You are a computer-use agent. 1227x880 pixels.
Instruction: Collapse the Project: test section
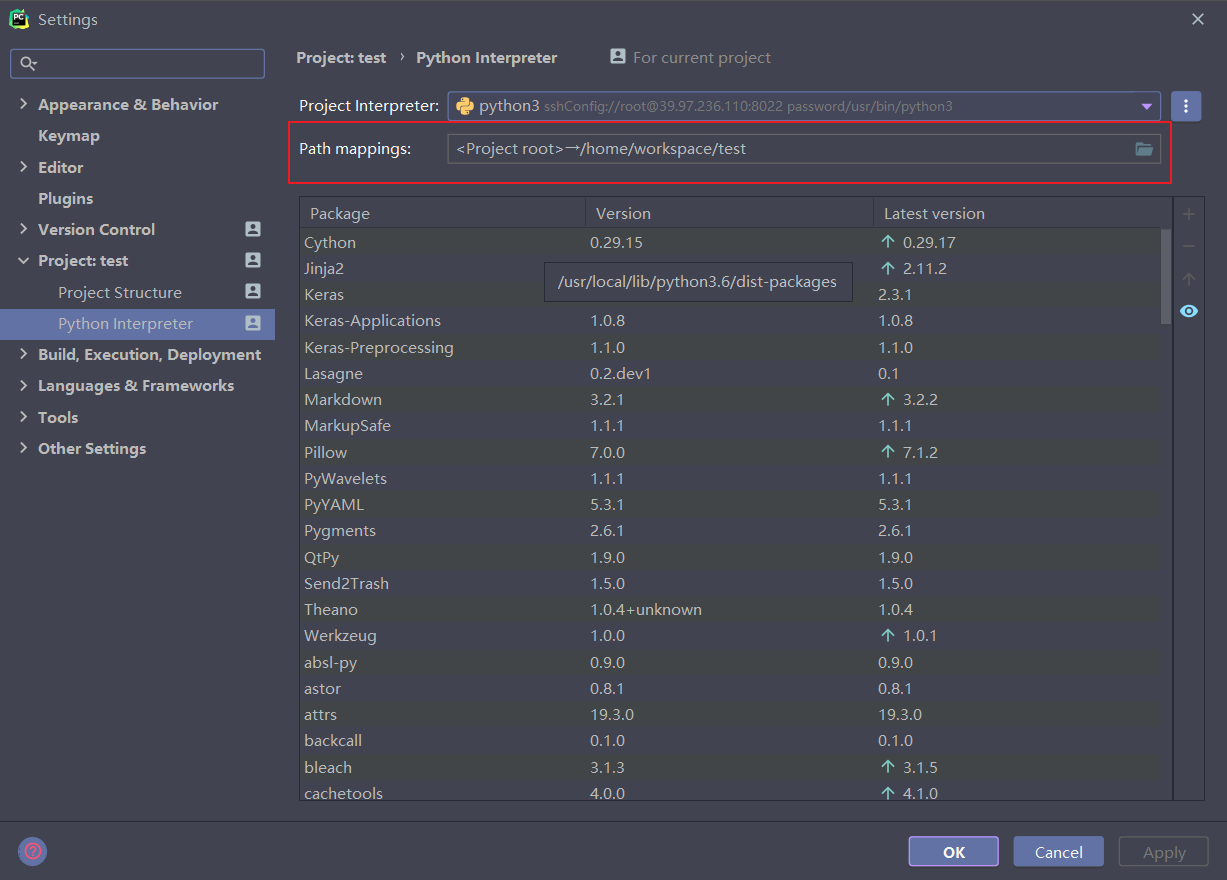point(24,260)
